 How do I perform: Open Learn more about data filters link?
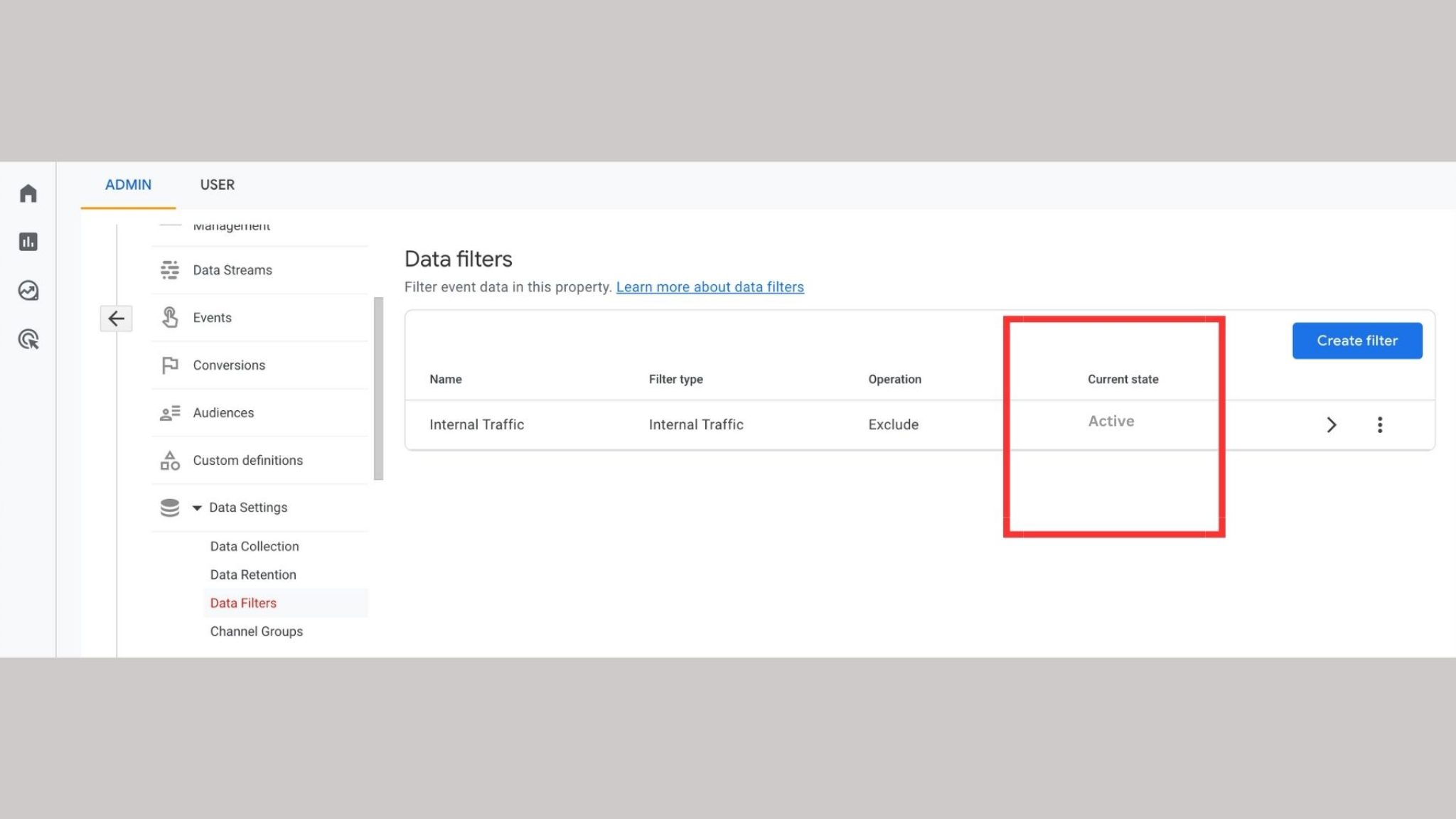[710, 287]
